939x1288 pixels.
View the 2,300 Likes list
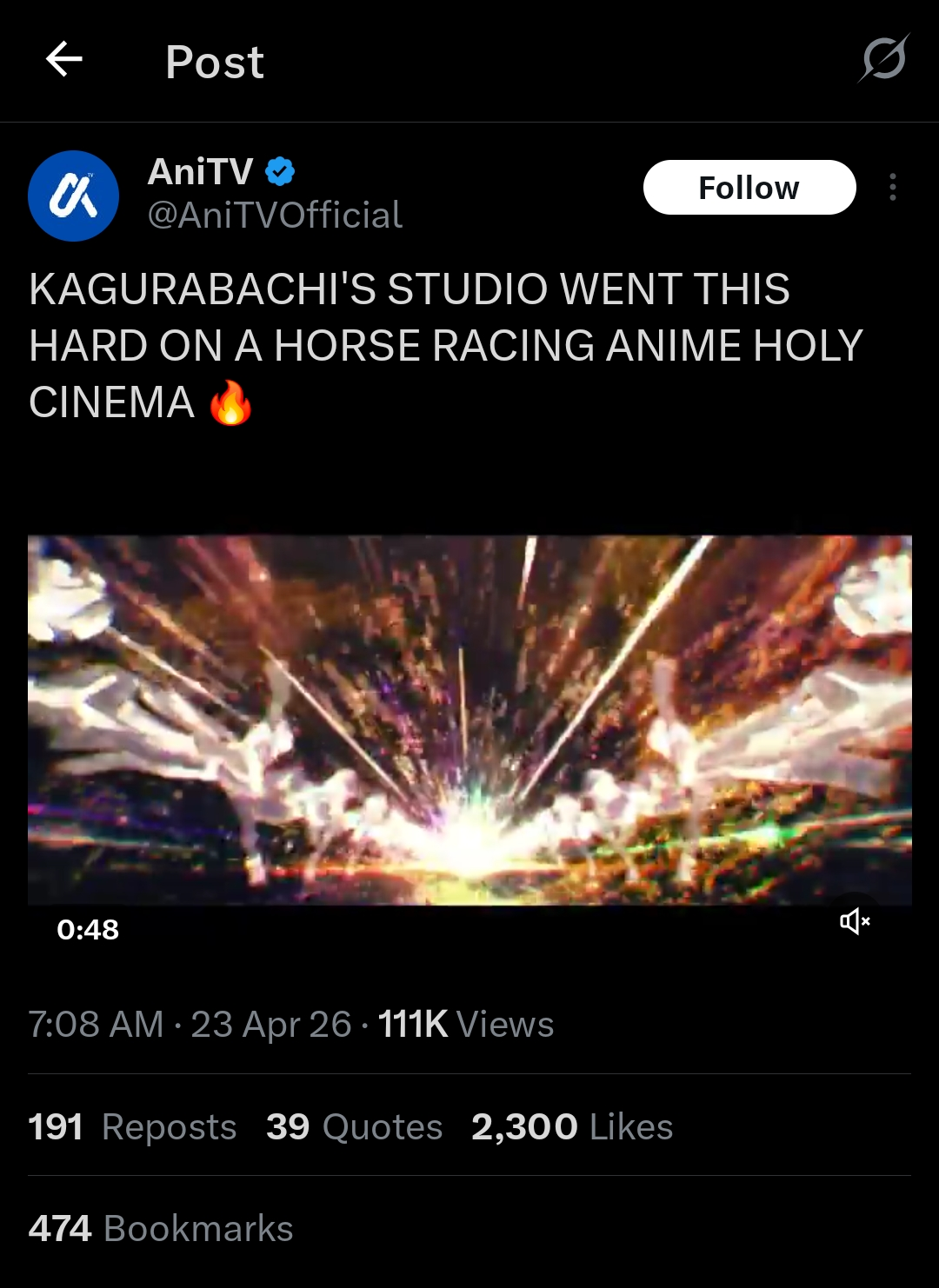tap(572, 1126)
